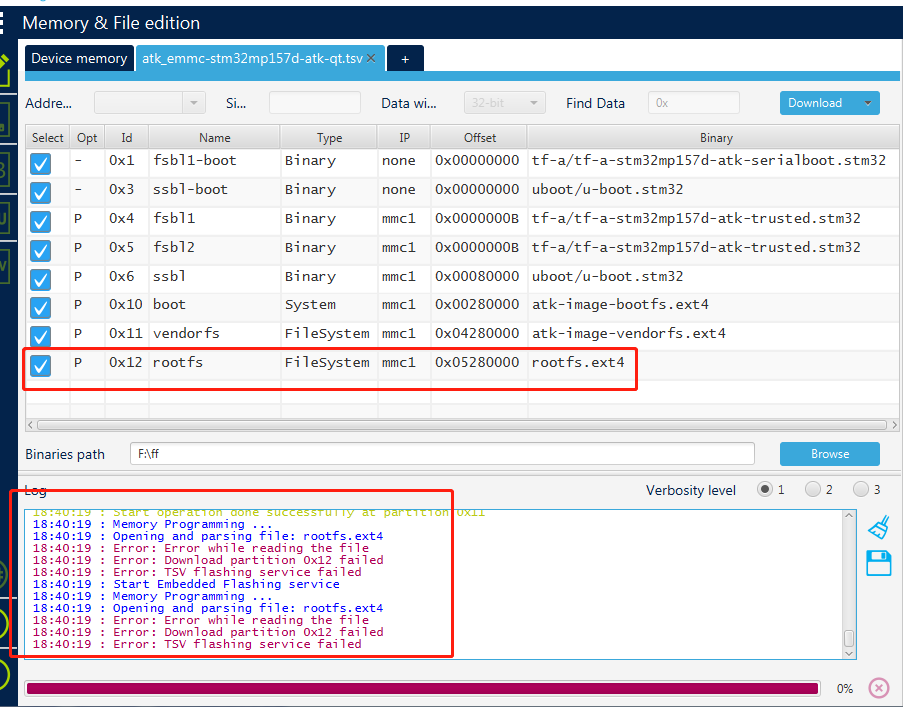Image resolution: width=903 pixels, height=707 pixels.
Task: Click the "atk-image-bootfs.ext4" binary cell
Action: point(714,305)
